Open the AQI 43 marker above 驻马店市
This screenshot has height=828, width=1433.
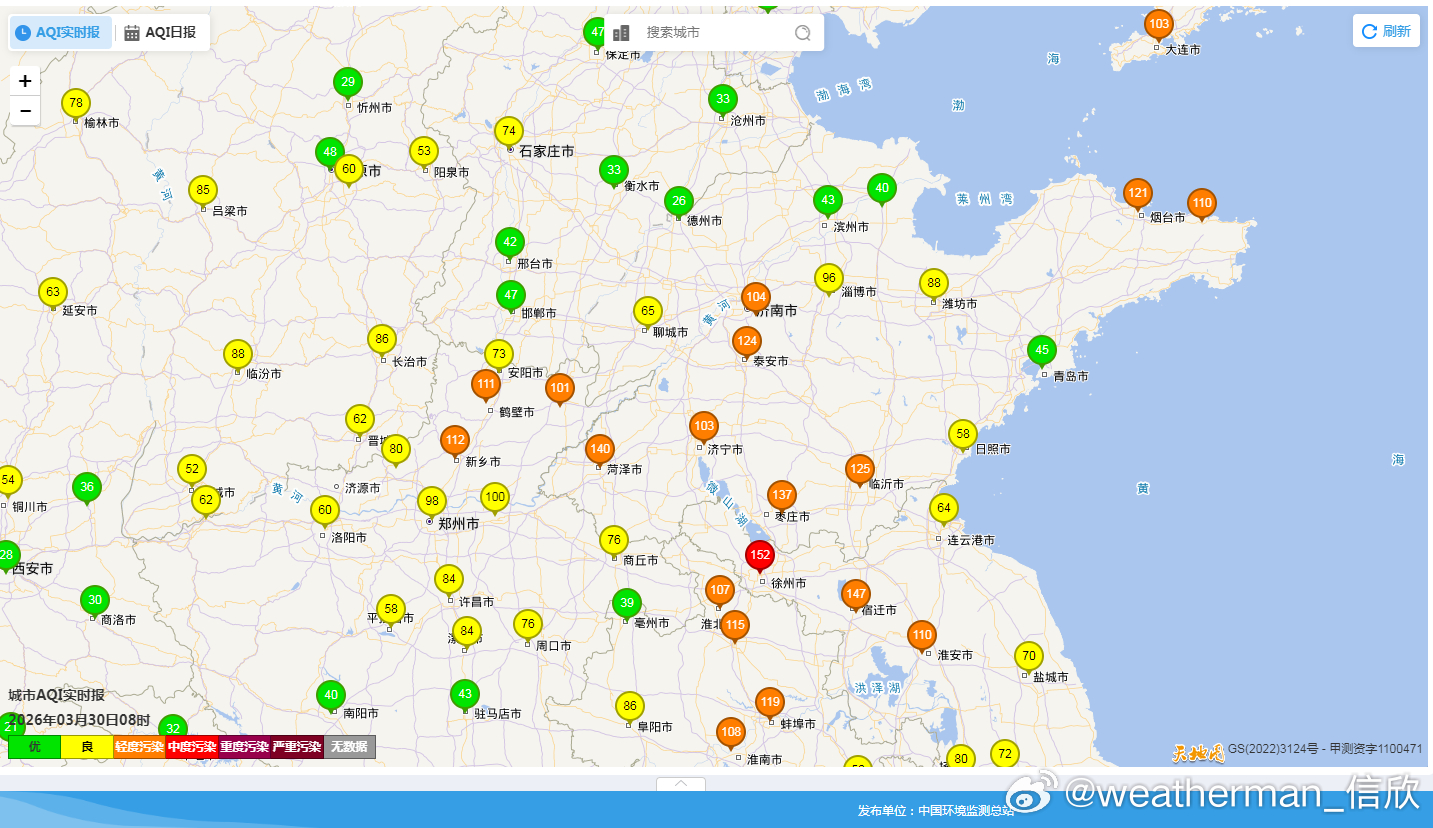pos(464,693)
